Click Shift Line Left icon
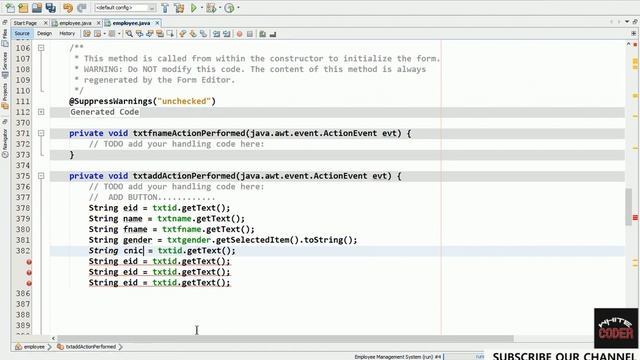Screen dimensions: 640x360 tap(216, 34)
